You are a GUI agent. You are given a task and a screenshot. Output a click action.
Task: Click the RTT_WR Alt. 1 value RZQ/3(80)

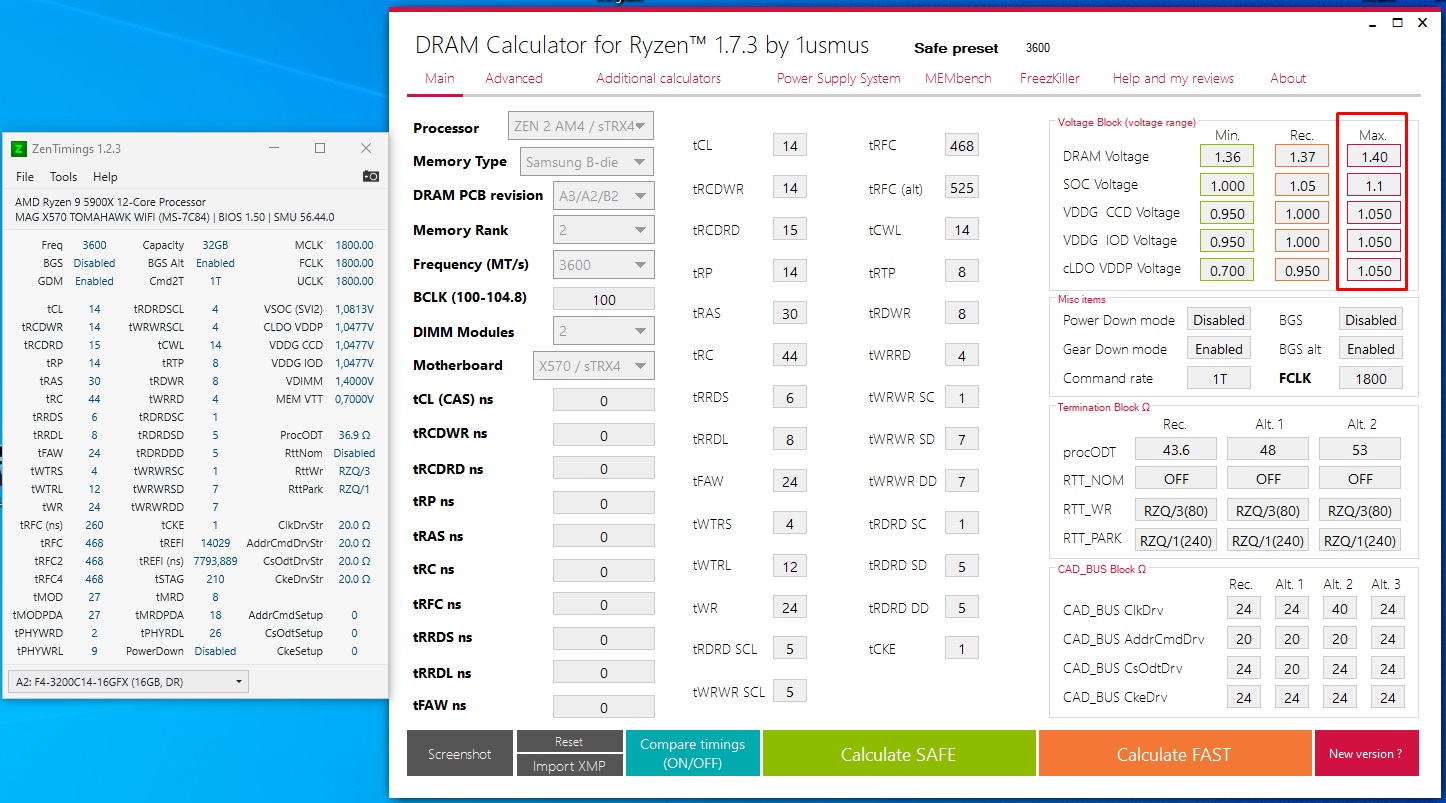1268,510
